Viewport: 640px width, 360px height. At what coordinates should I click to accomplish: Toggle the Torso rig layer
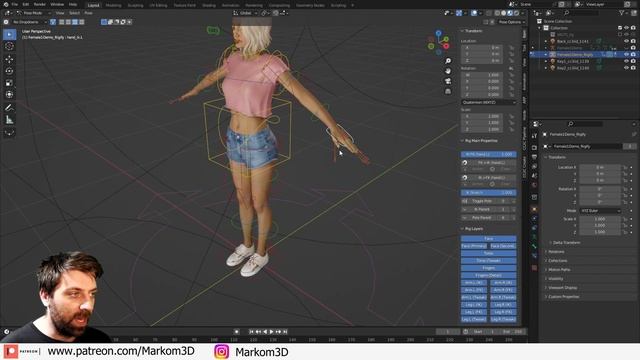489,253
